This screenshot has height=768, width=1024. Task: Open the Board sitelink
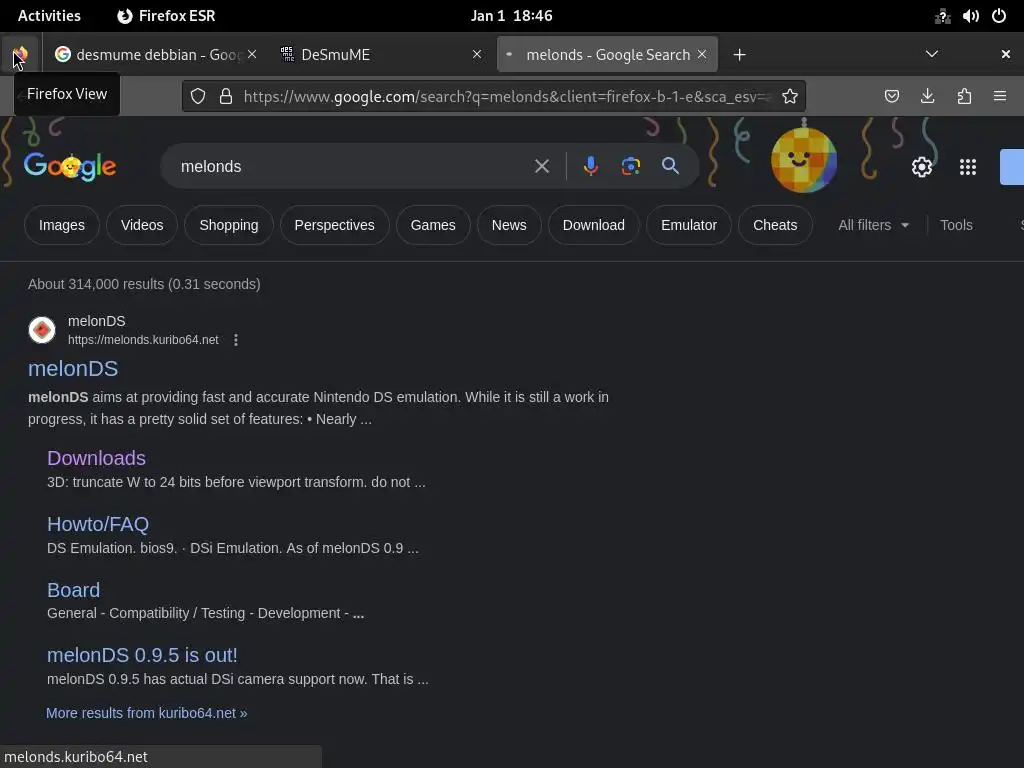tap(73, 590)
